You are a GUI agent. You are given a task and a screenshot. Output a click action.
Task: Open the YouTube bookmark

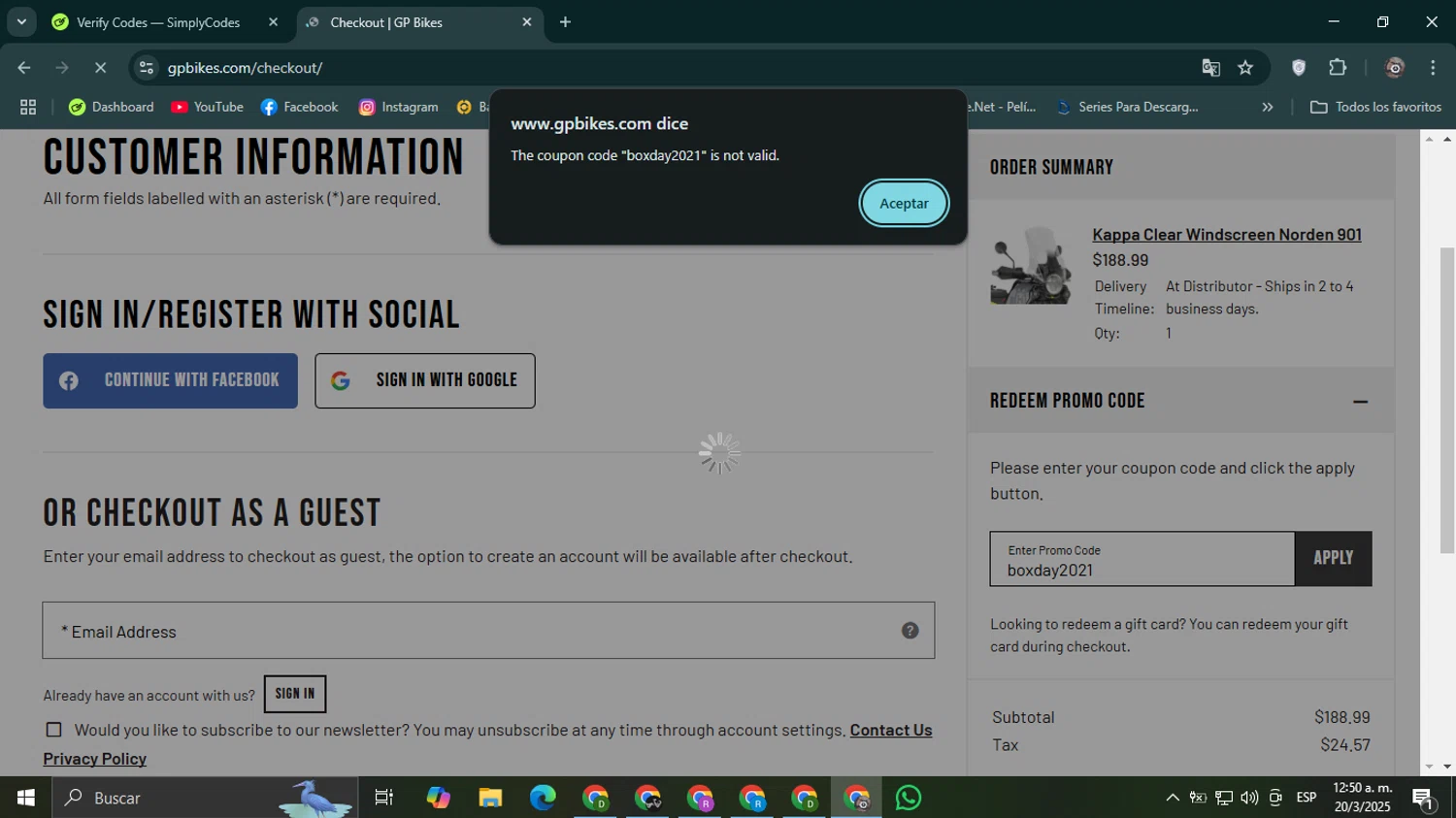pyautogui.click(x=207, y=107)
